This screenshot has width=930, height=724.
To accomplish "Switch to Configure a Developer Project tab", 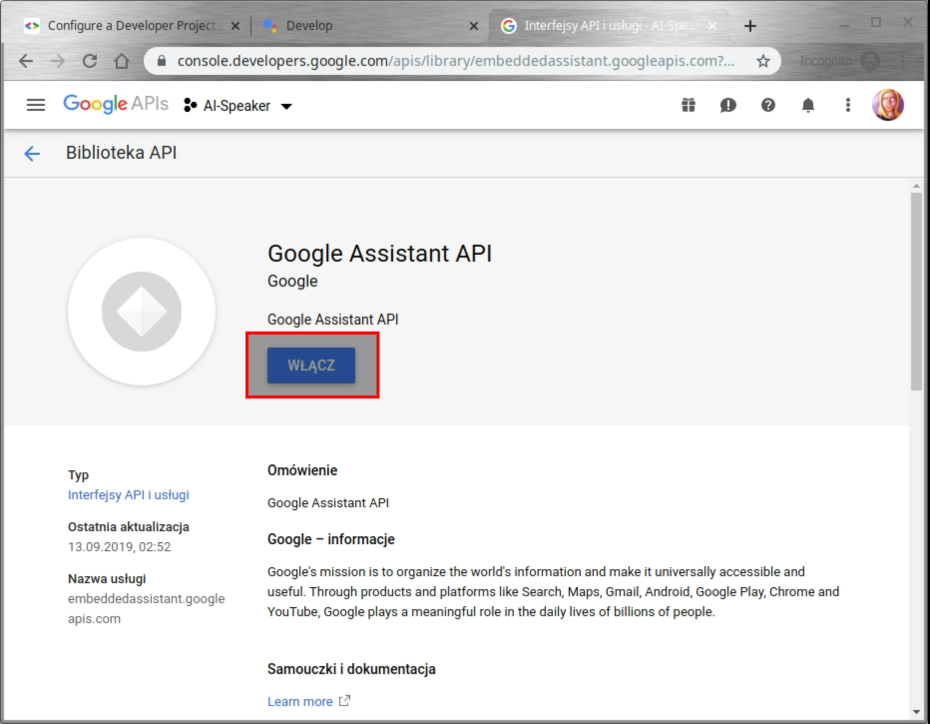I will click(x=130, y=25).
